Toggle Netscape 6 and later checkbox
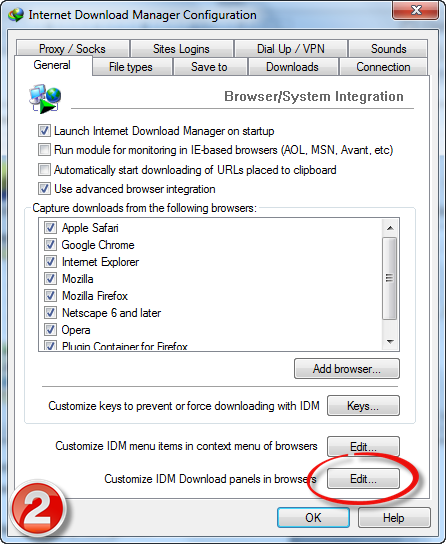The height and width of the screenshot is (544, 446). 50,313
